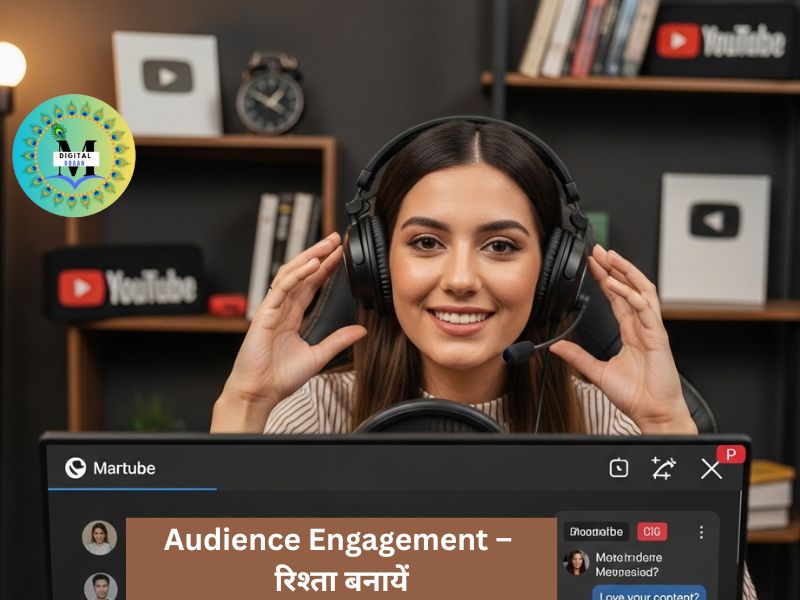Viewport: 800px width, 600px height.
Task: Open the red P notification badge
Action: (731, 455)
